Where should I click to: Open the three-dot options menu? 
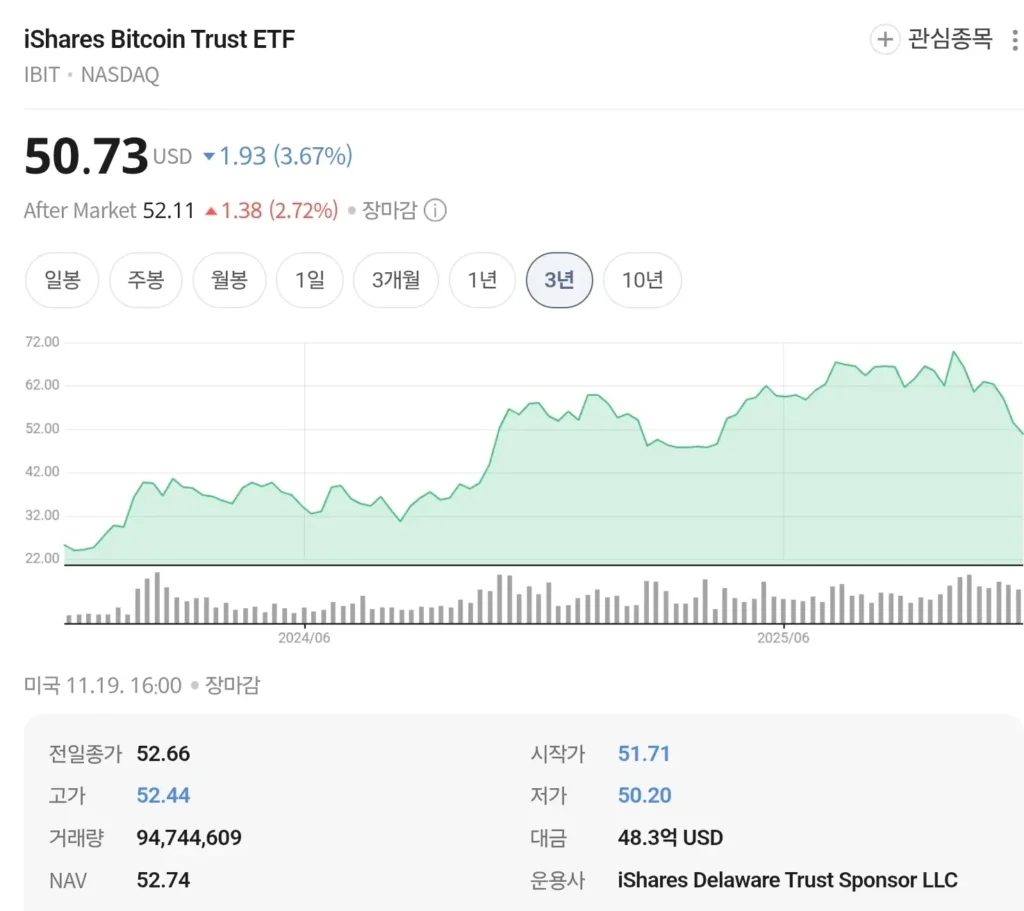(1014, 40)
